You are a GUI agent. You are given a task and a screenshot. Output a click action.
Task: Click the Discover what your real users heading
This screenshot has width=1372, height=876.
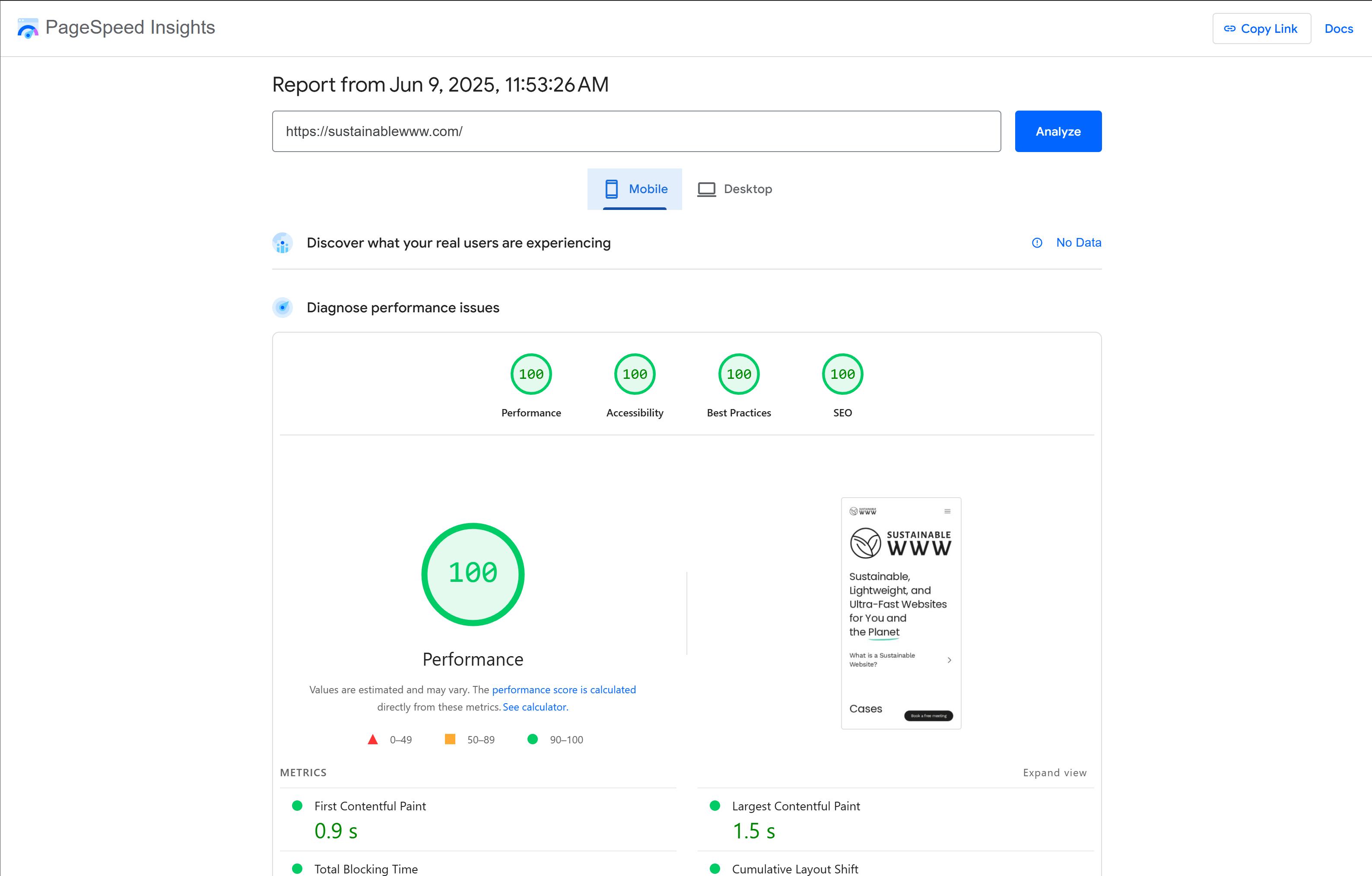459,243
